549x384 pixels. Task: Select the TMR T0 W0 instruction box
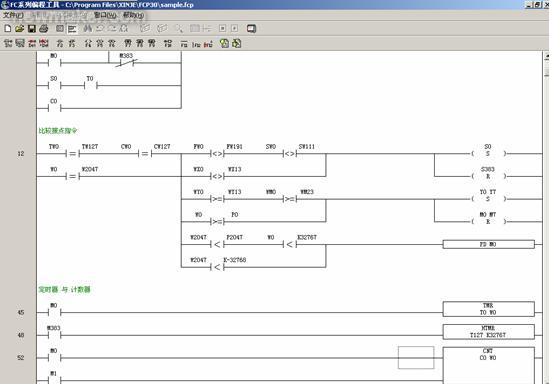488,309
